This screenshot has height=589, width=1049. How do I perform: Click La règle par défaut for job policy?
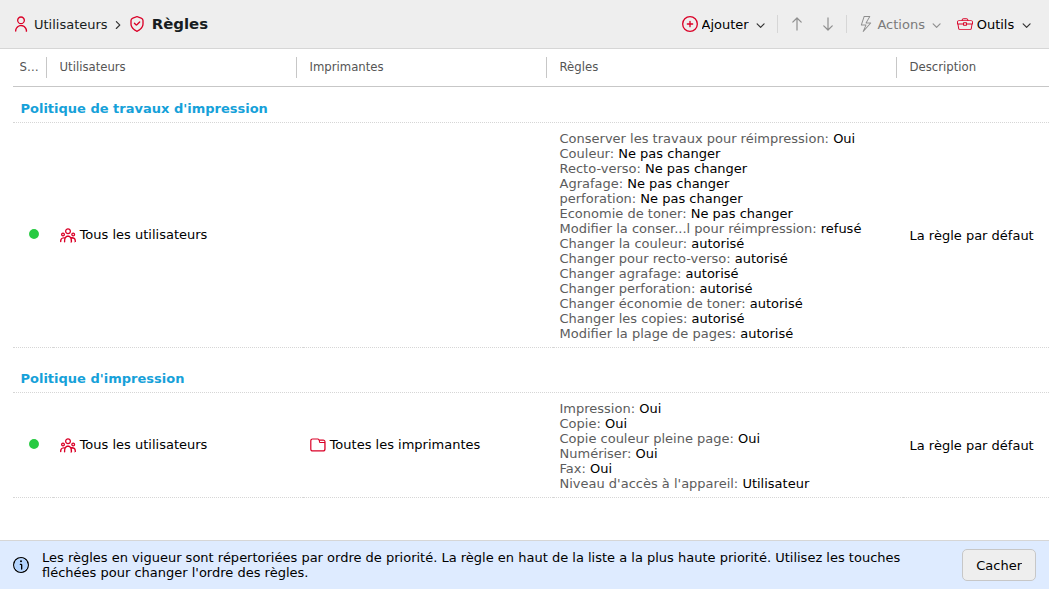[x=971, y=236]
